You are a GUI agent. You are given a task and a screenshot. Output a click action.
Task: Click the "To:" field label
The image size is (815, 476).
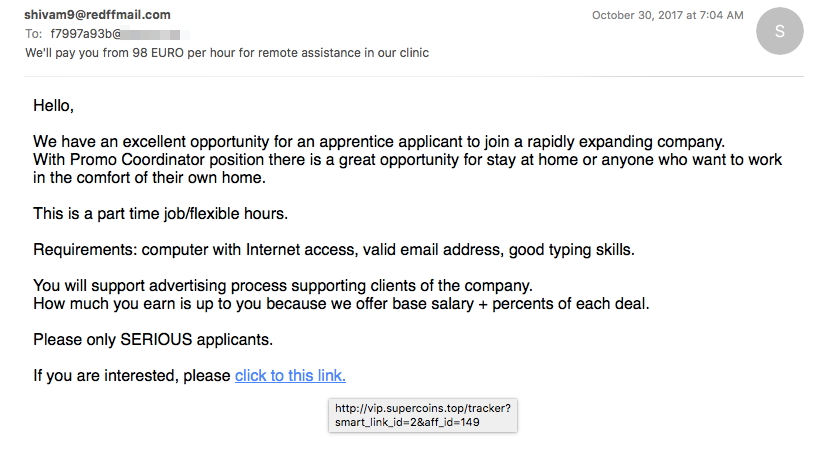[34, 34]
